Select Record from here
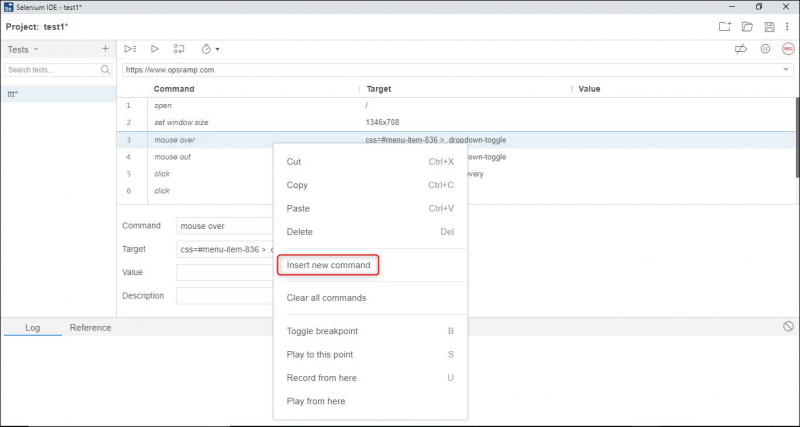800x427 pixels. 370,378
